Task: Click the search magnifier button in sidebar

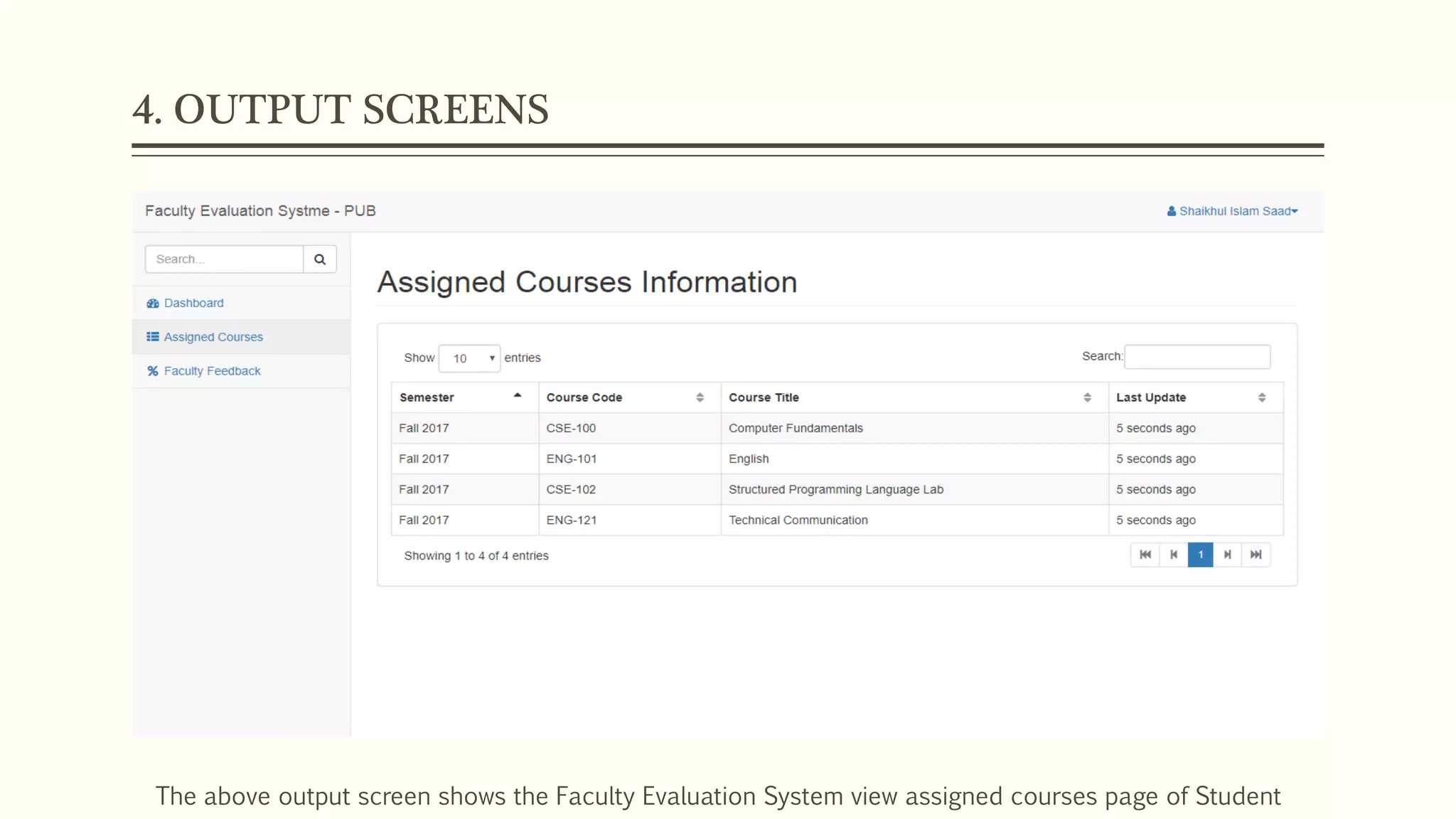Action: tap(320, 259)
